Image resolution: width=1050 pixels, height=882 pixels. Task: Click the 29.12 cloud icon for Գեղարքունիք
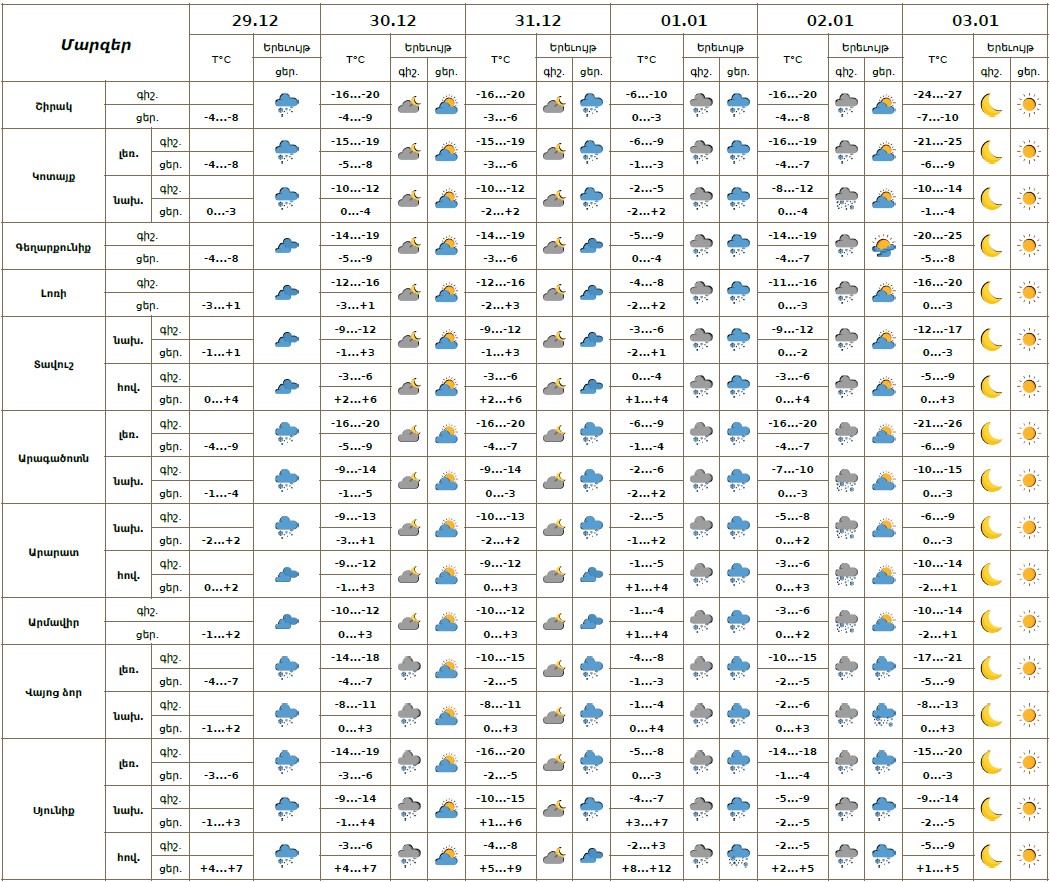point(287,246)
